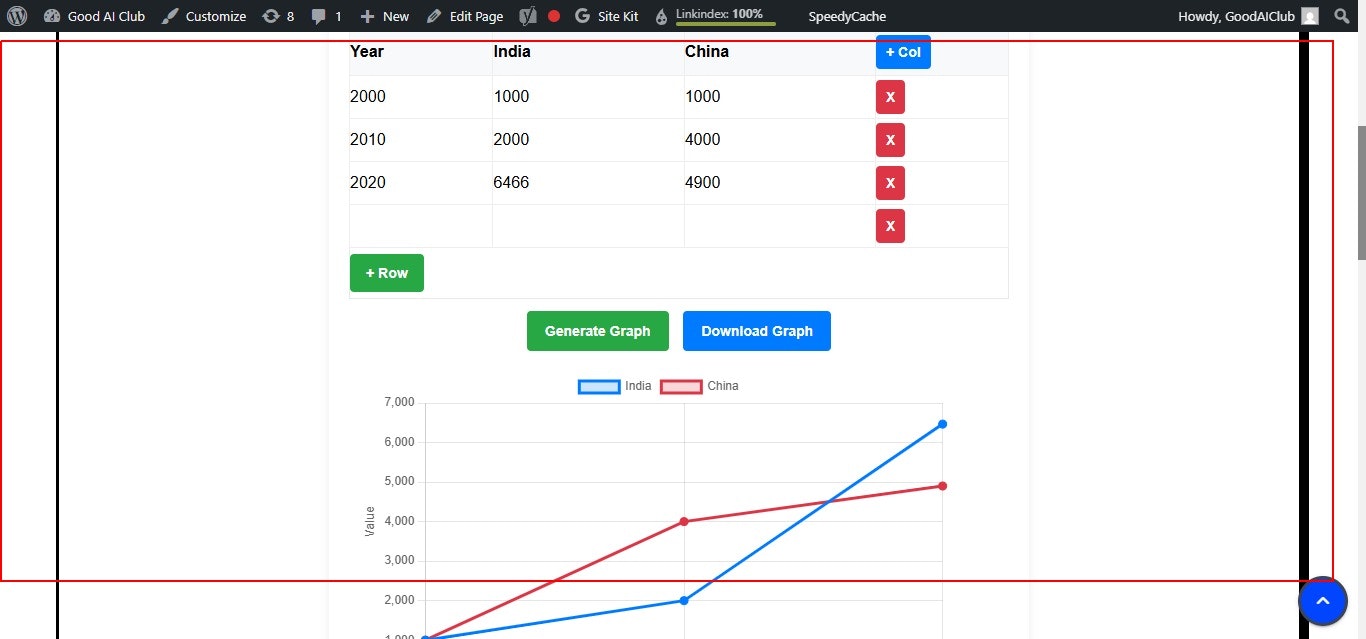Image resolution: width=1366 pixels, height=639 pixels.
Task: Click the WordPress logo in the admin bar
Action: 17,16
